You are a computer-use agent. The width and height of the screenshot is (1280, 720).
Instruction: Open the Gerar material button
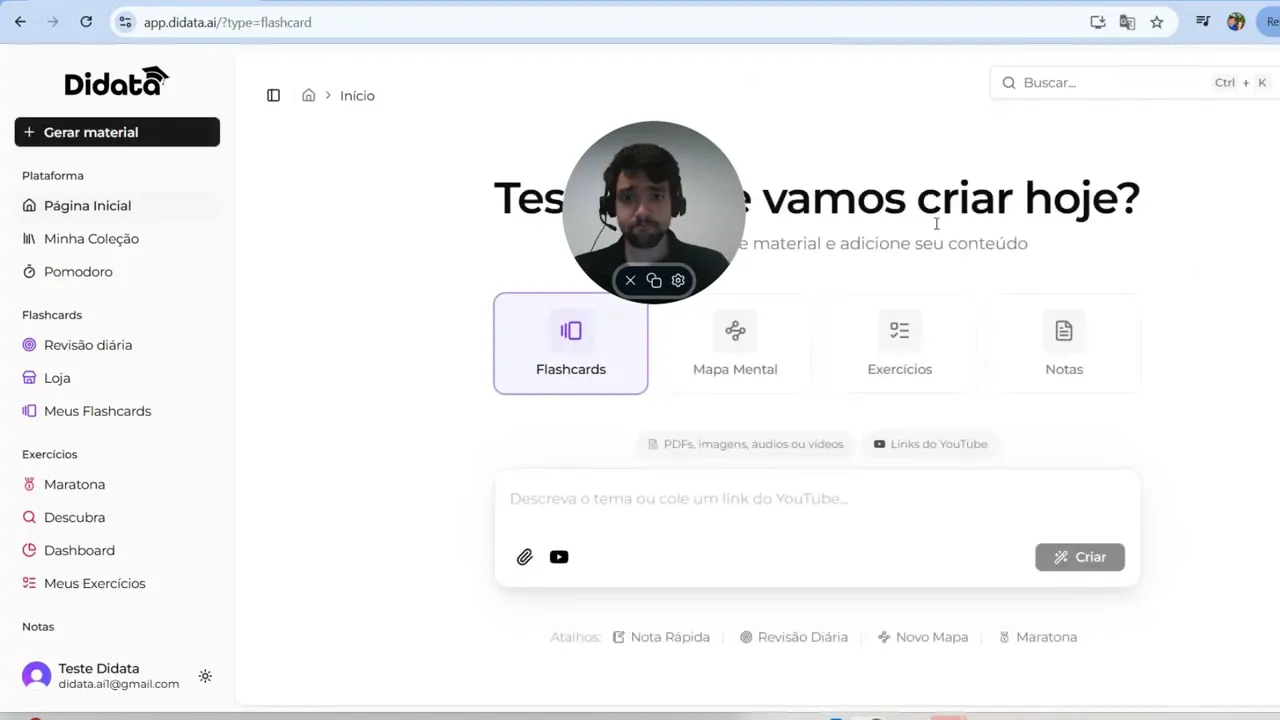117,132
